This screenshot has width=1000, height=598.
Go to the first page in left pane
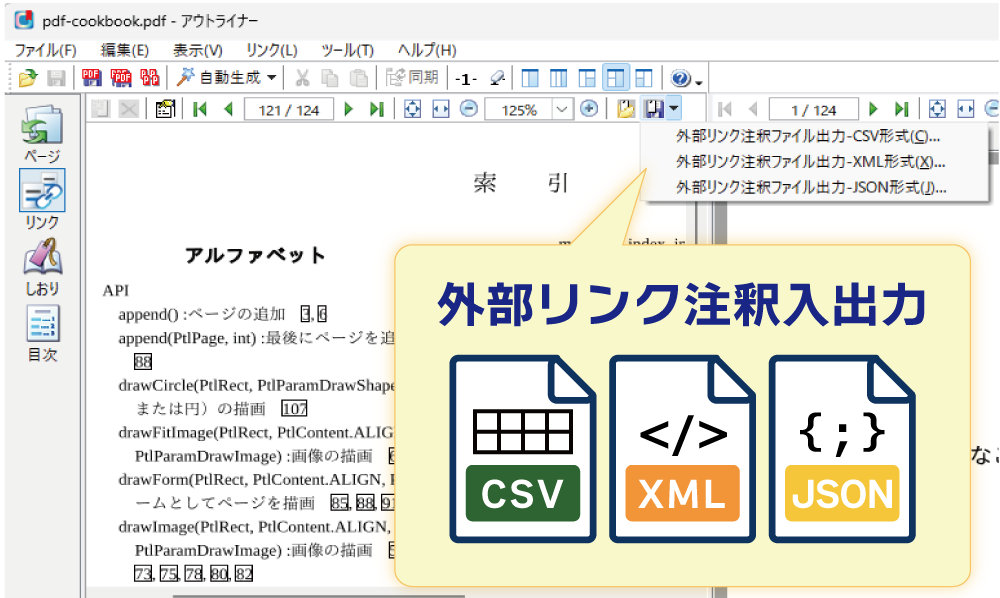(x=200, y=109)
